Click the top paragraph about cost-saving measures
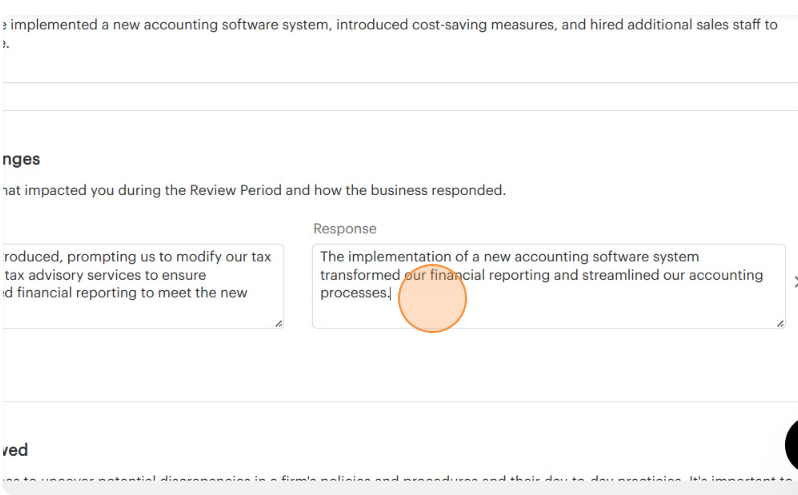The height and width of the screenshot is (495, 798). (x=390, y=25)
